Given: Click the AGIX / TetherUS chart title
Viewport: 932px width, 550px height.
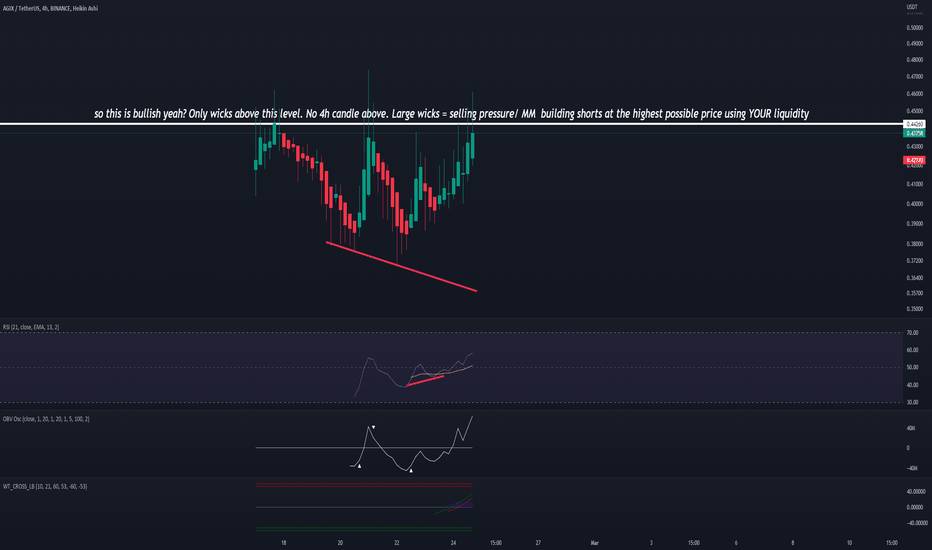Looking at the screenshot, I should click(x=50, y=8).
